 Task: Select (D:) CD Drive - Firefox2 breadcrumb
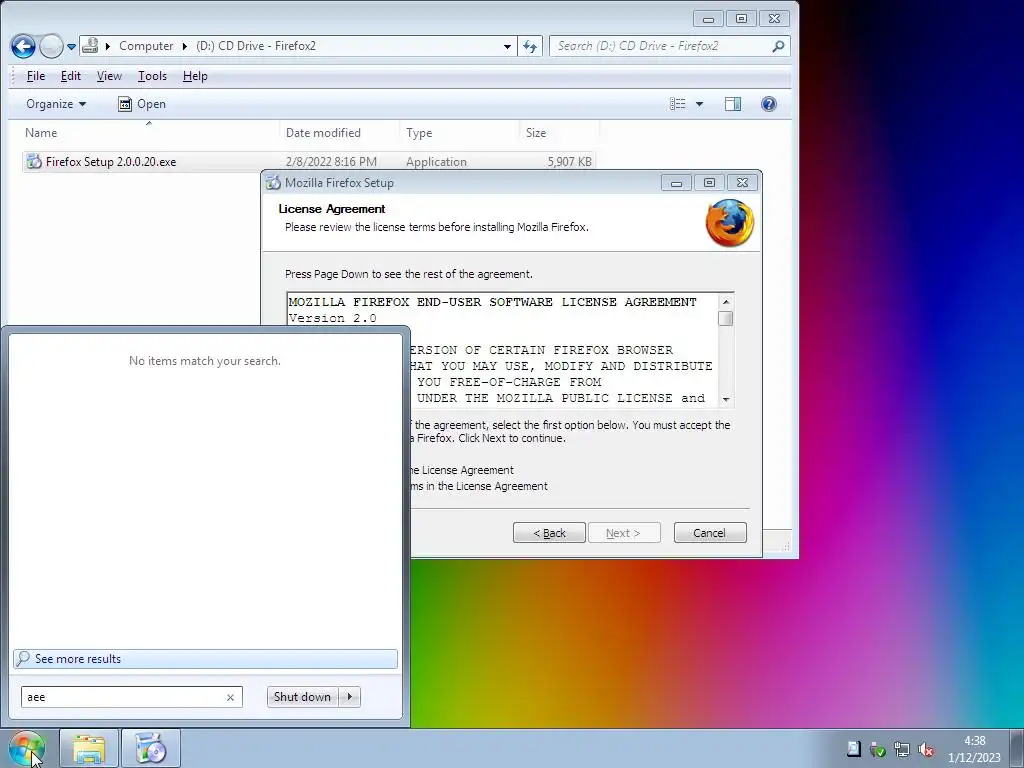256,46
